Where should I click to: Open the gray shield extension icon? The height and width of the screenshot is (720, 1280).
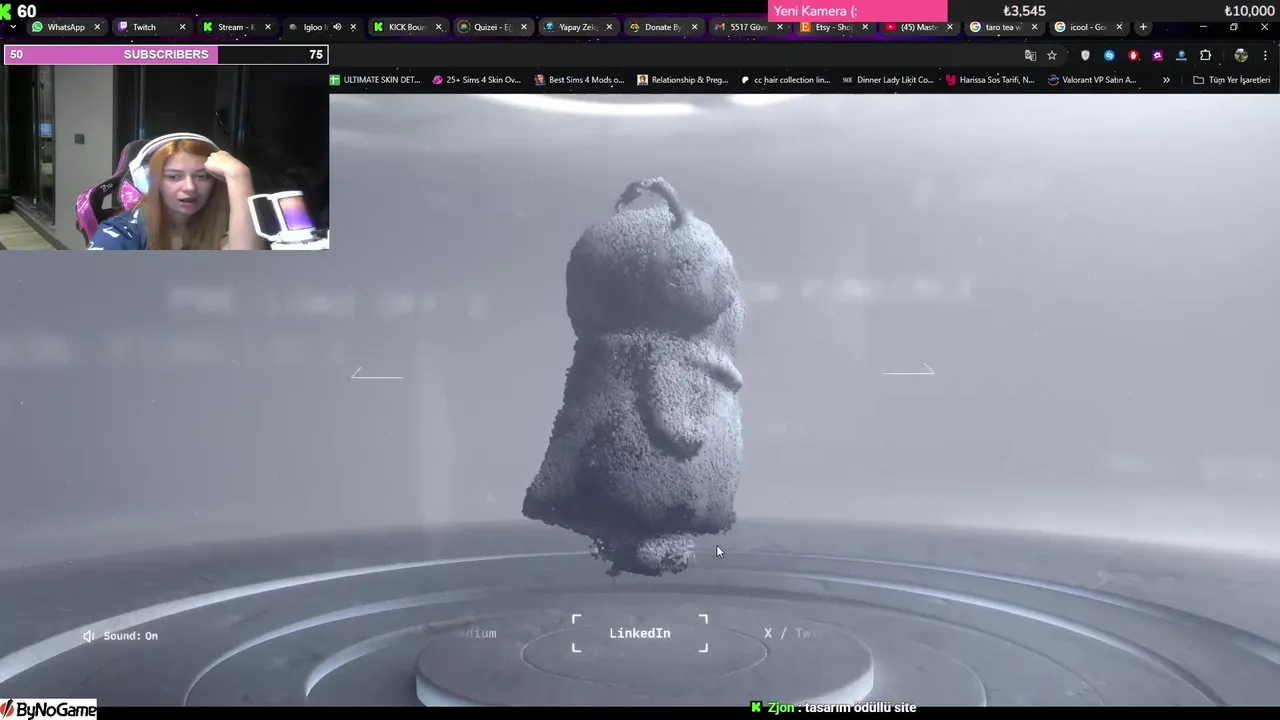click(x=1085, y=55)
